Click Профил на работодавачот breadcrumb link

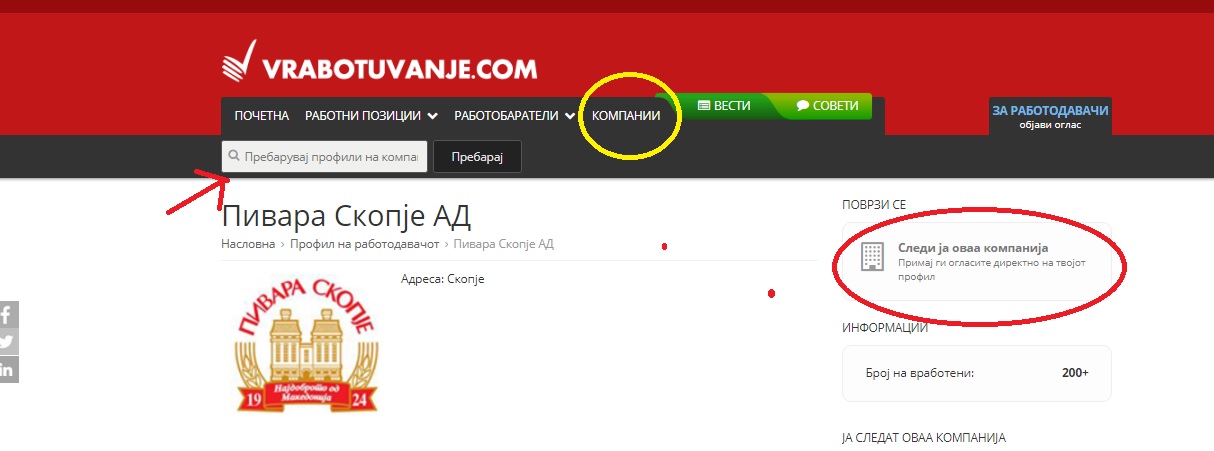click(x=364, y=244)
